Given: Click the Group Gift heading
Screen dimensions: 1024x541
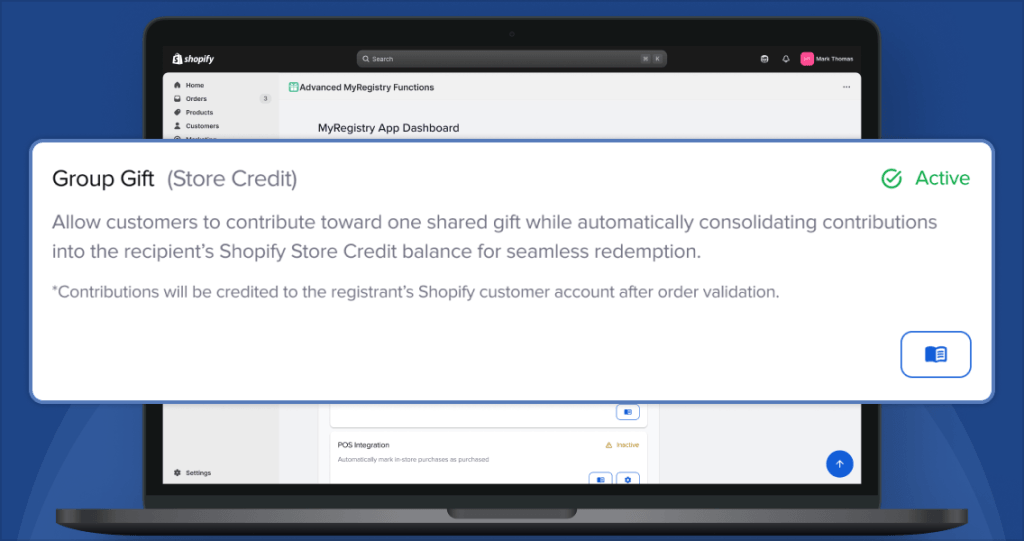Looking at the screenshot, I should 103,178.
